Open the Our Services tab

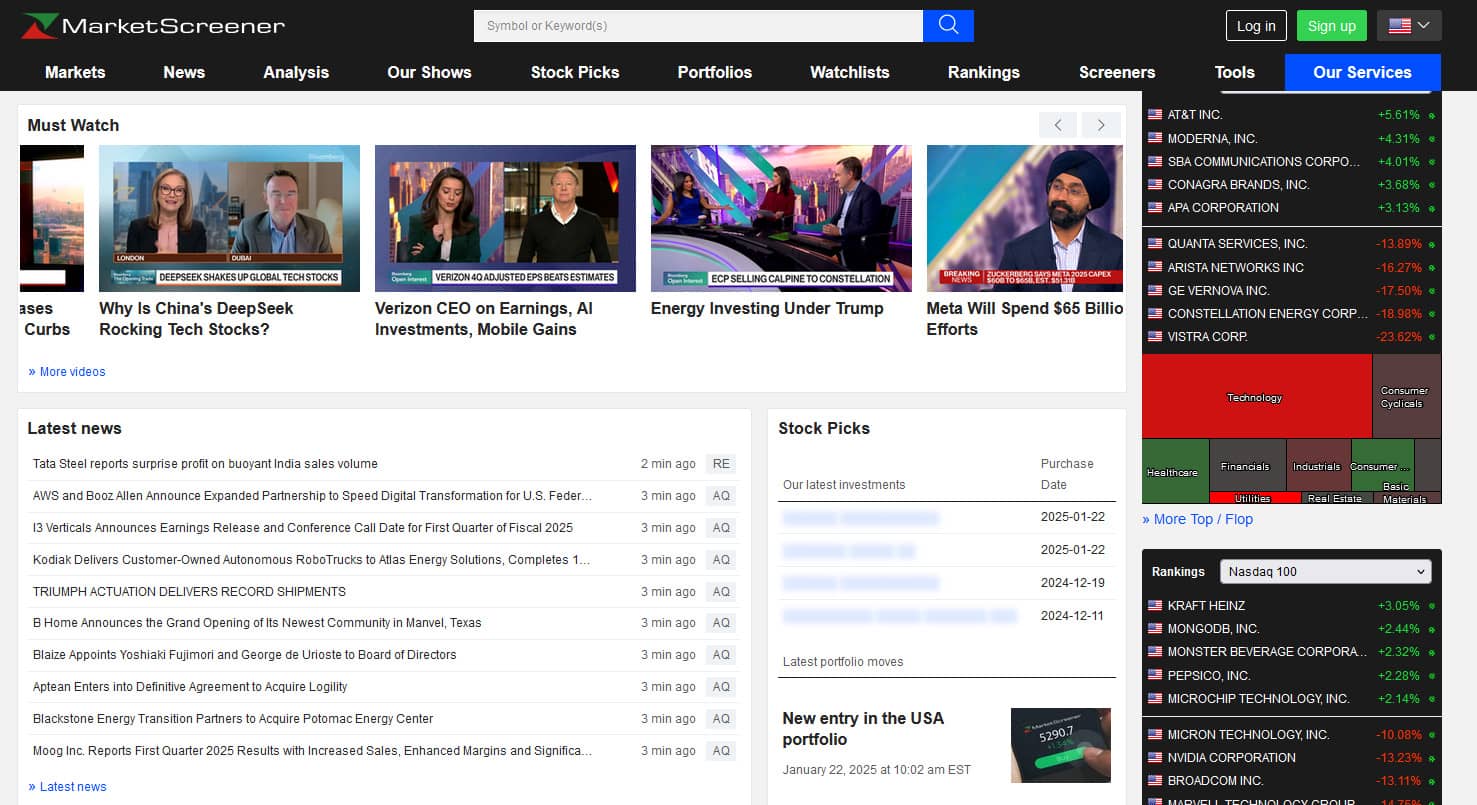coord(1362,72)
